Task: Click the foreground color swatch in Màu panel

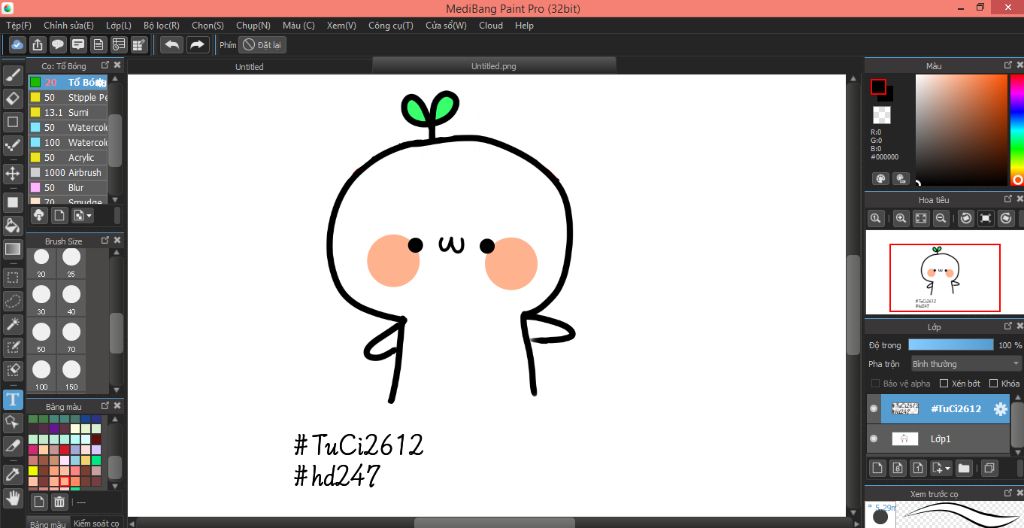Action: tap(878, 87)
